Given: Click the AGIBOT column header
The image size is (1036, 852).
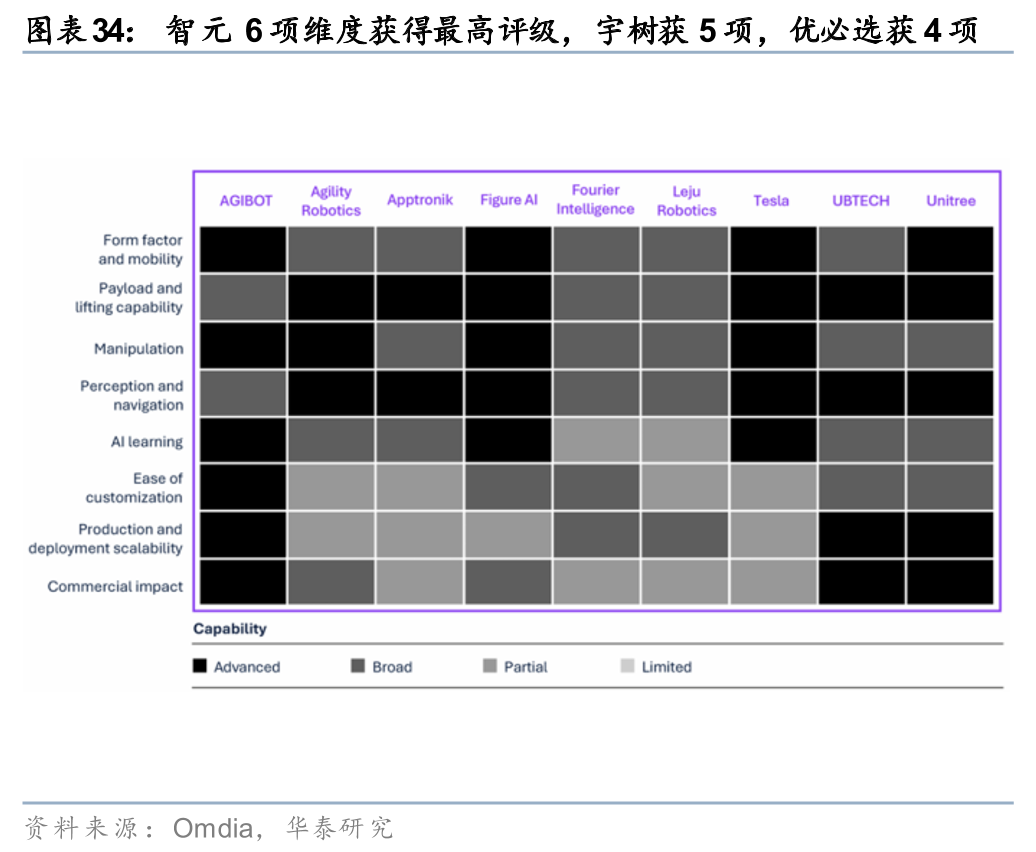Looking at the screenshot, I should pos(245,200).
